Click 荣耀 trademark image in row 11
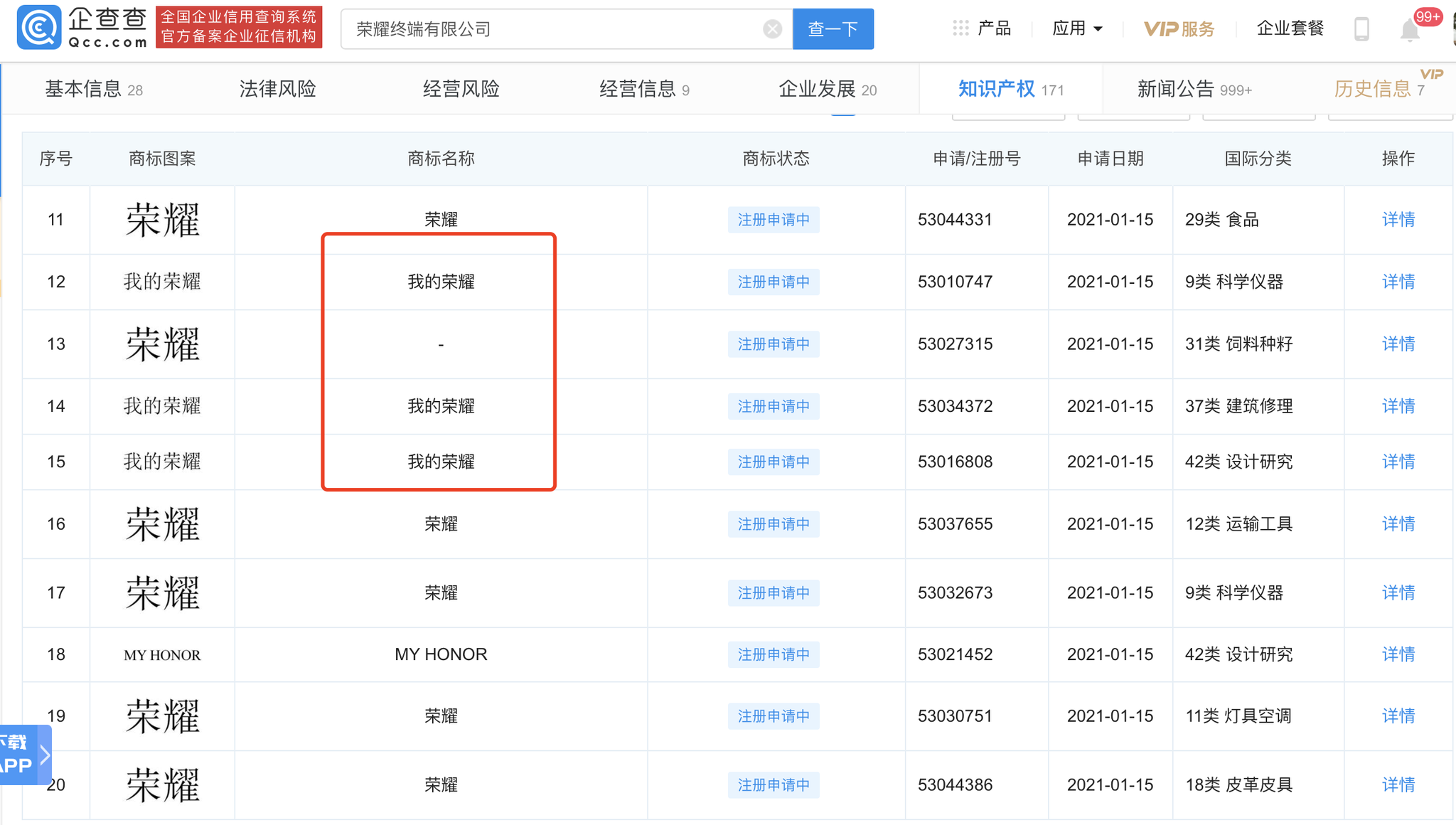The height and width of the screenshot is (825, 1456). coord(163,220)
